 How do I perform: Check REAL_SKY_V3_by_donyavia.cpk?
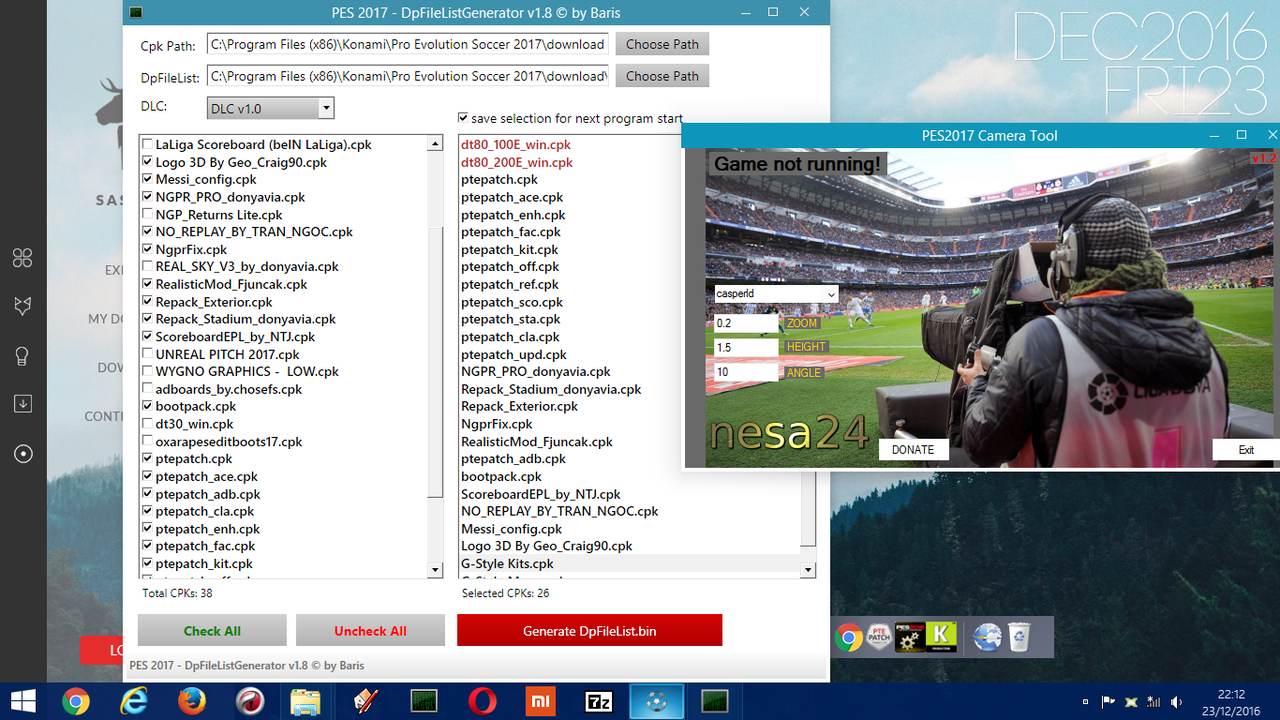point(148,267)
